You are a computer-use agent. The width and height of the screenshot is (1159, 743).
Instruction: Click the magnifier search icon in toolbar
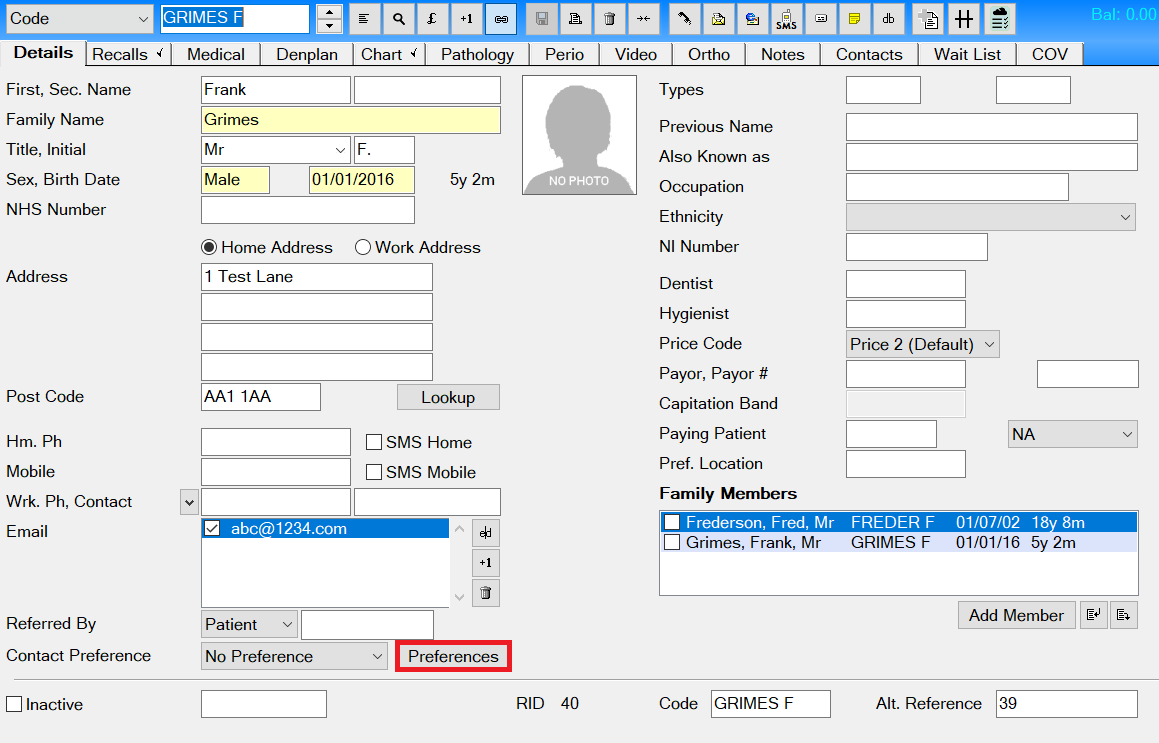tap(399, 19)
